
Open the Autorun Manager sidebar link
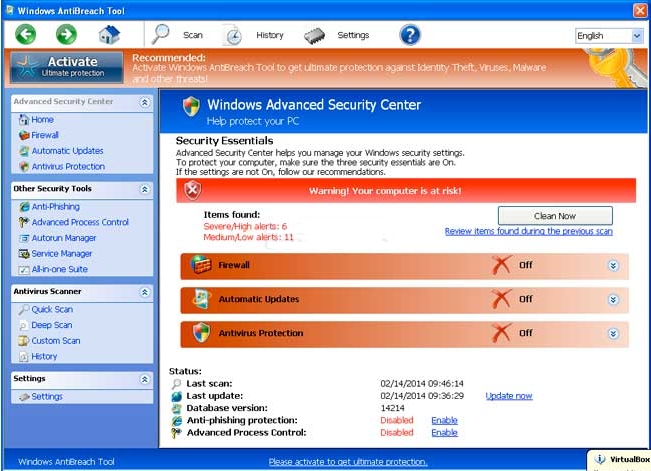tap(64, 238)
